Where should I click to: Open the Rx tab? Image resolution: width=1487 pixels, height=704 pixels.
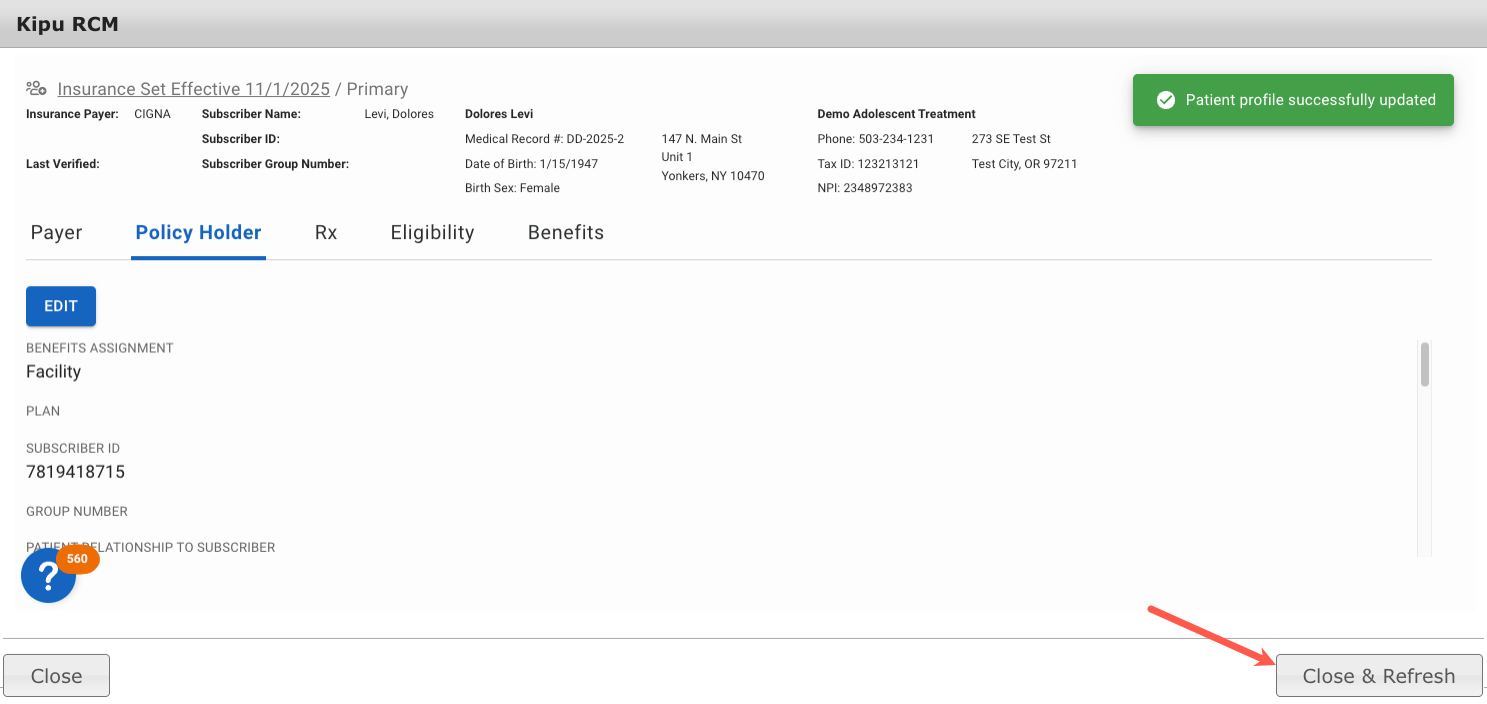coord(326,232)
